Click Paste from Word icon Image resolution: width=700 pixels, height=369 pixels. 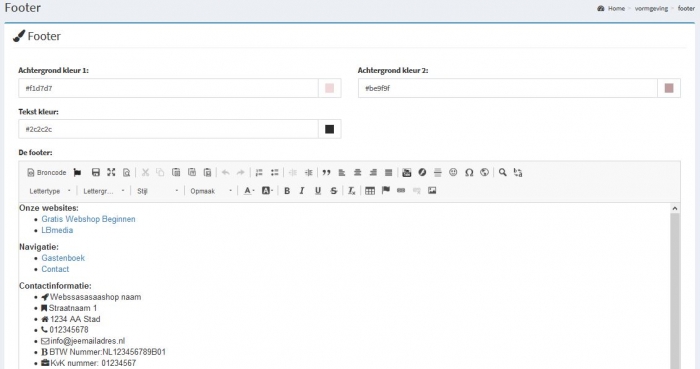click(208, 172)
